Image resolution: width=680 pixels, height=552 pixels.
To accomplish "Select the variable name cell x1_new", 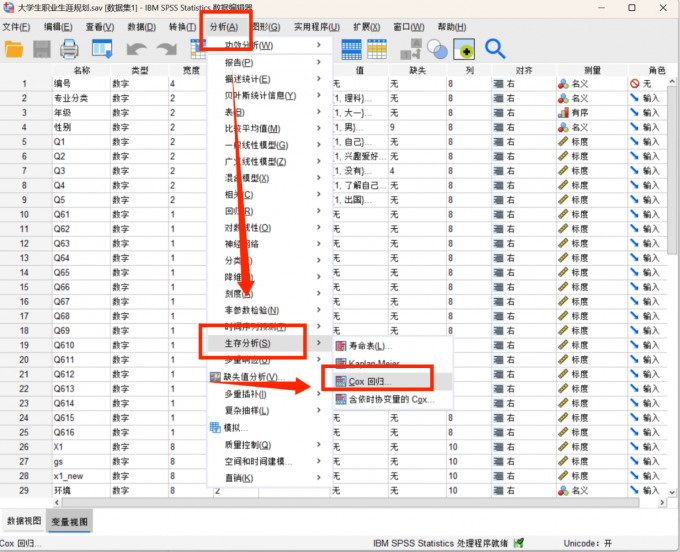I will [82, 476].
